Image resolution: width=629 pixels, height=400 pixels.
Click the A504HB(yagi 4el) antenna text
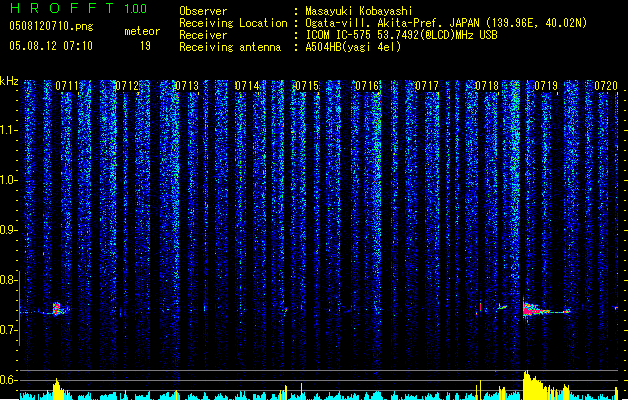353,47
